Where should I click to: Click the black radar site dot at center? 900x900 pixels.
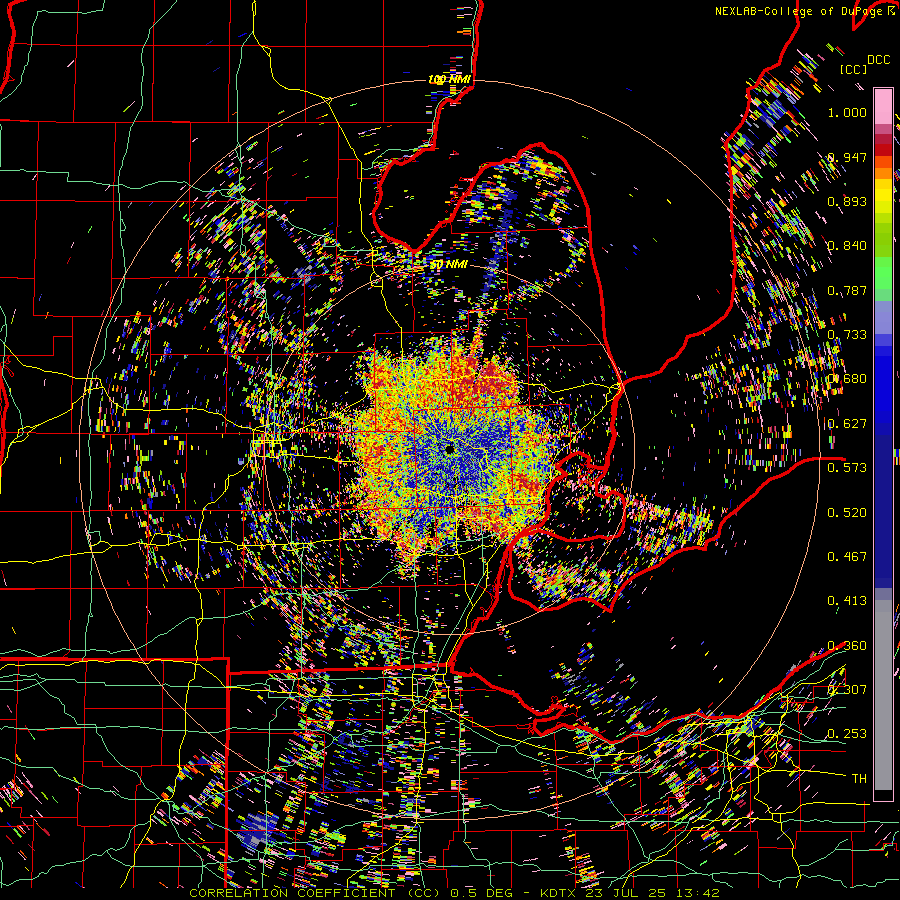[449, 449]
